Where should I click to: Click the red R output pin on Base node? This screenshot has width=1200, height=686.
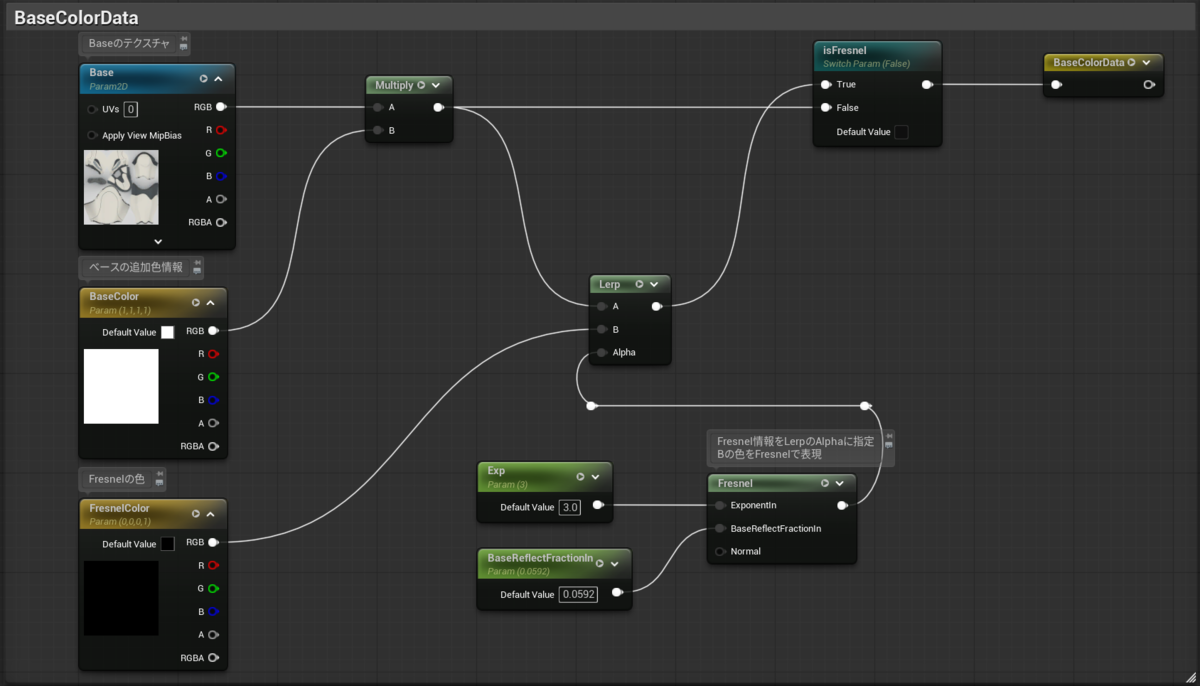[x=221, y=130]
